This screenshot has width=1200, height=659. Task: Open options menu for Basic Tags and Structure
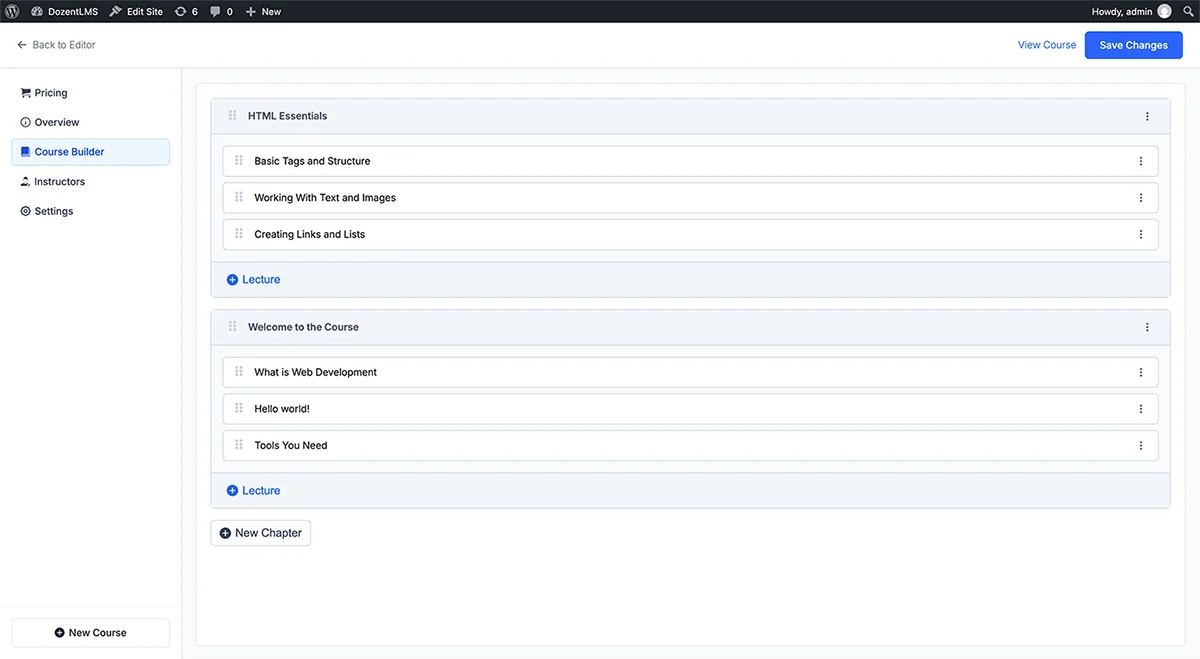pyautogui.click(x=1141, y=161)
